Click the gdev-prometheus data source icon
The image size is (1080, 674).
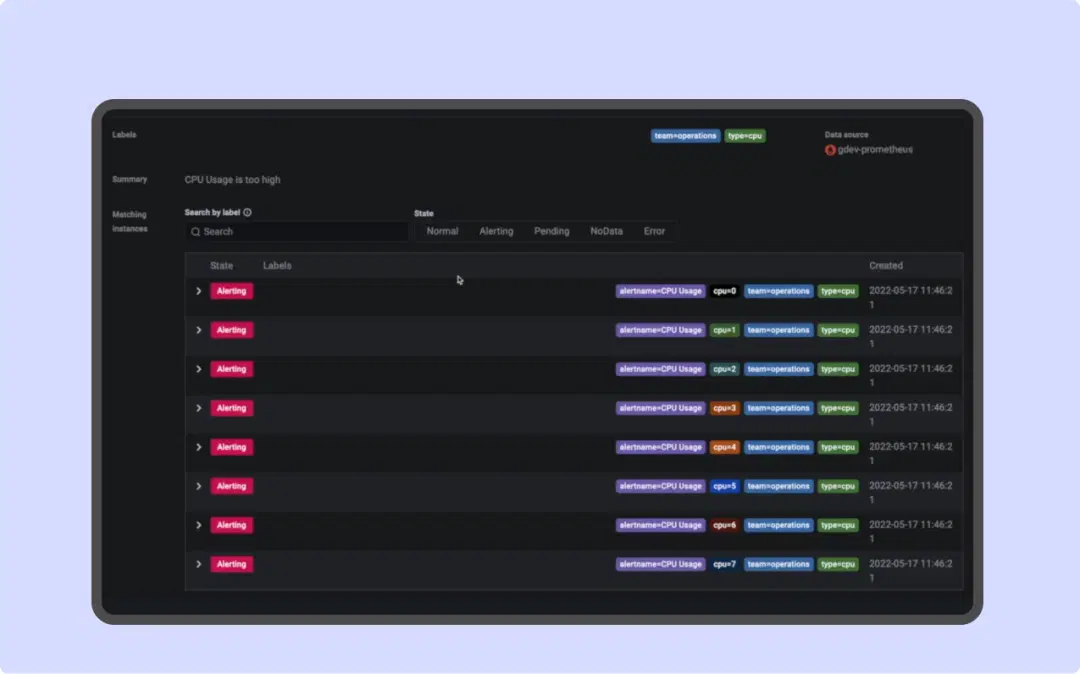tap(829, 150)
